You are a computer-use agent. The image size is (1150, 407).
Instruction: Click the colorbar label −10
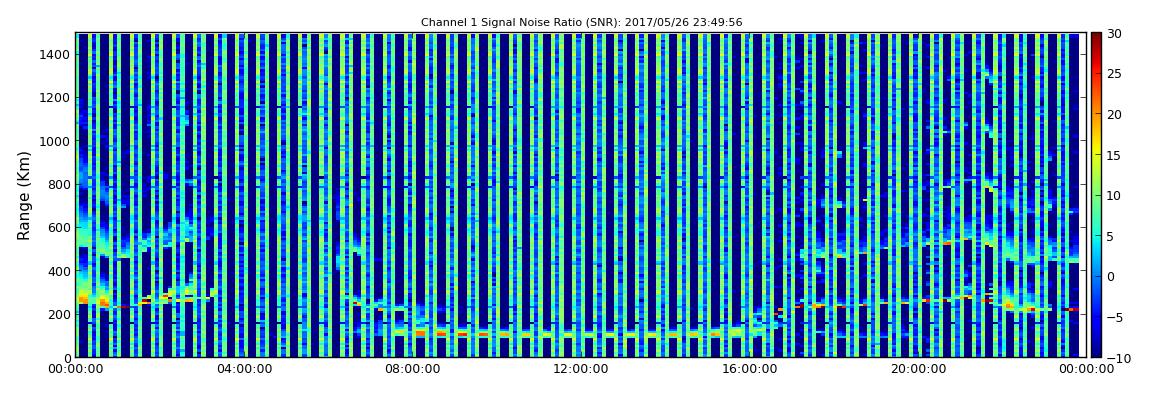[x=1116, y=358]
